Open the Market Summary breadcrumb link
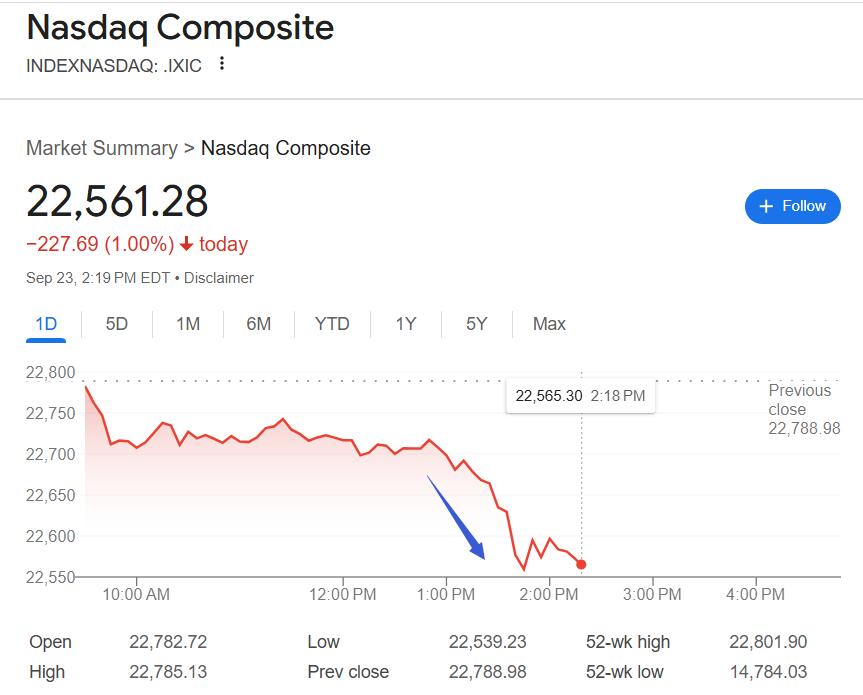Viewport: 863px width, 695px height. (x=101, y=149)
